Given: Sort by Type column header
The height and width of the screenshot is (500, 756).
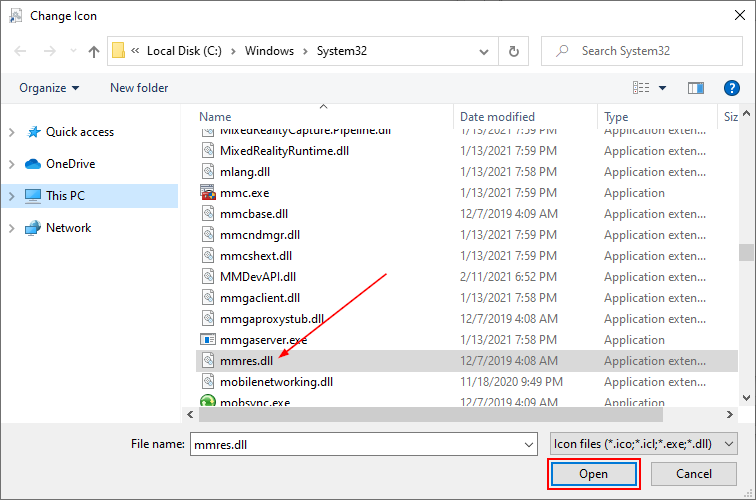Looking at the screenshot, I should pos(616,117).
